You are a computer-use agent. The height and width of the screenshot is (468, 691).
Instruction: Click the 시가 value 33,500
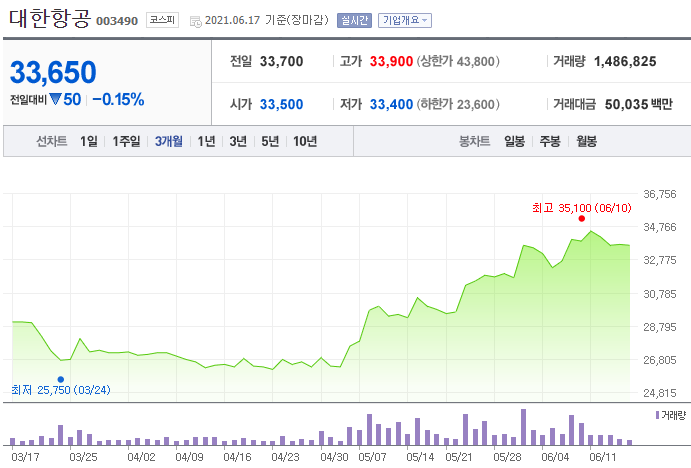(281, 104)
